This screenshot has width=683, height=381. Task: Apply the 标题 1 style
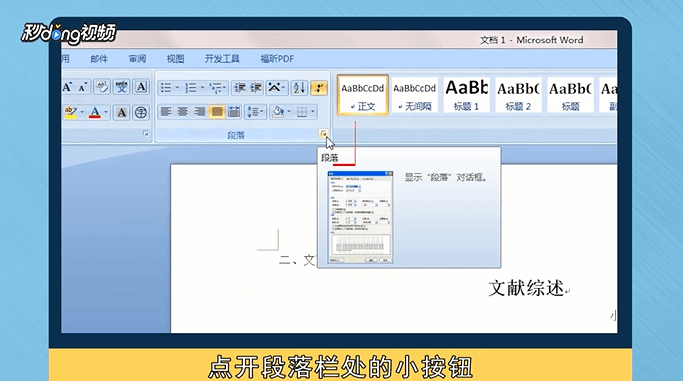(466, 95)
